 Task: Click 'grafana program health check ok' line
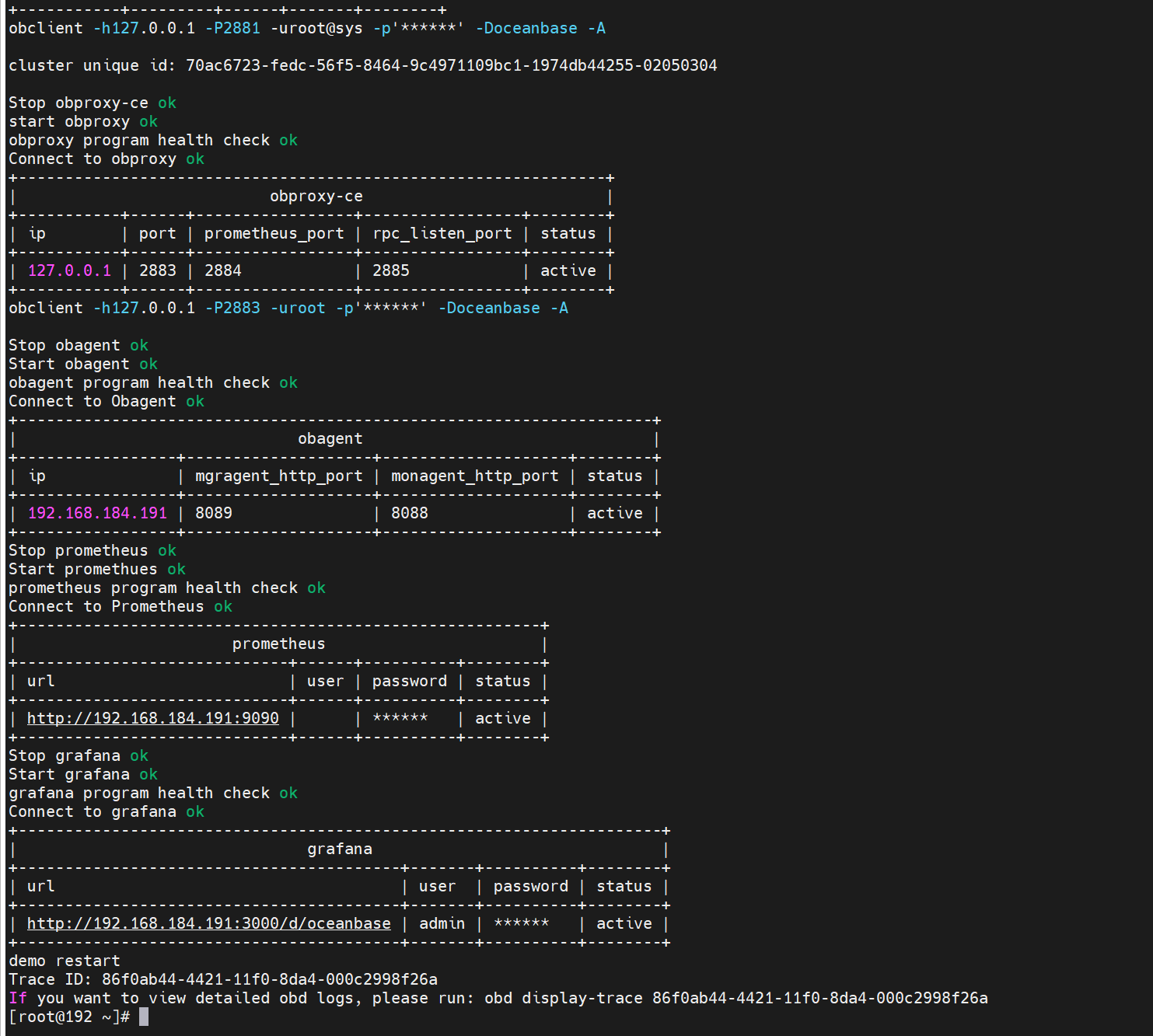(153, 793)
